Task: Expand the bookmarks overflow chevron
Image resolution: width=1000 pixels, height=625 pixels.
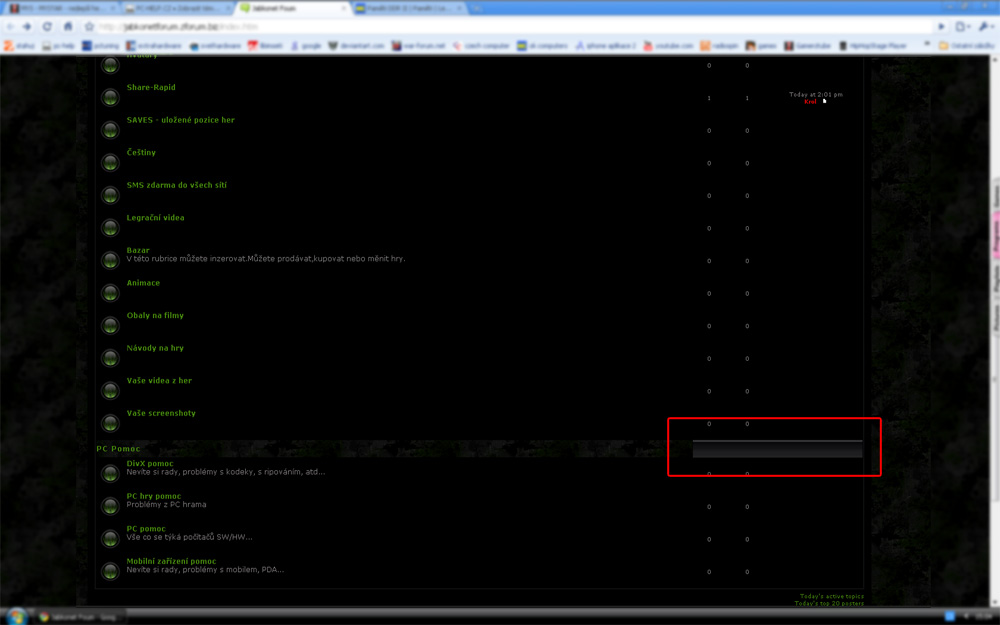Action: [x=927, y=45]
